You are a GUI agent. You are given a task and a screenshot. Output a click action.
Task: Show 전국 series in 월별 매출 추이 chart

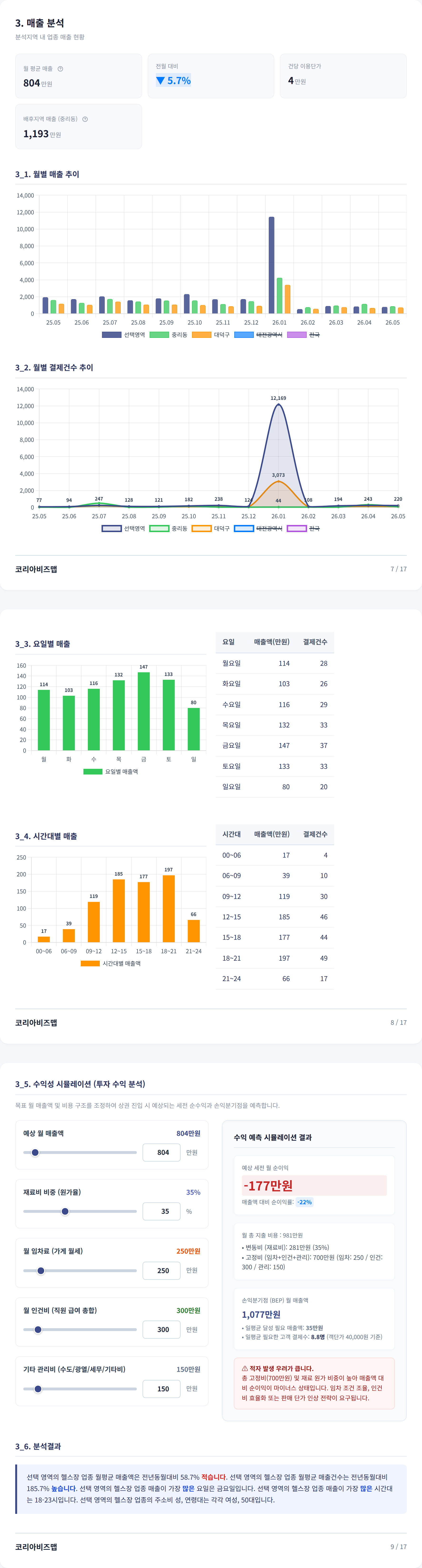coord(303,335)
